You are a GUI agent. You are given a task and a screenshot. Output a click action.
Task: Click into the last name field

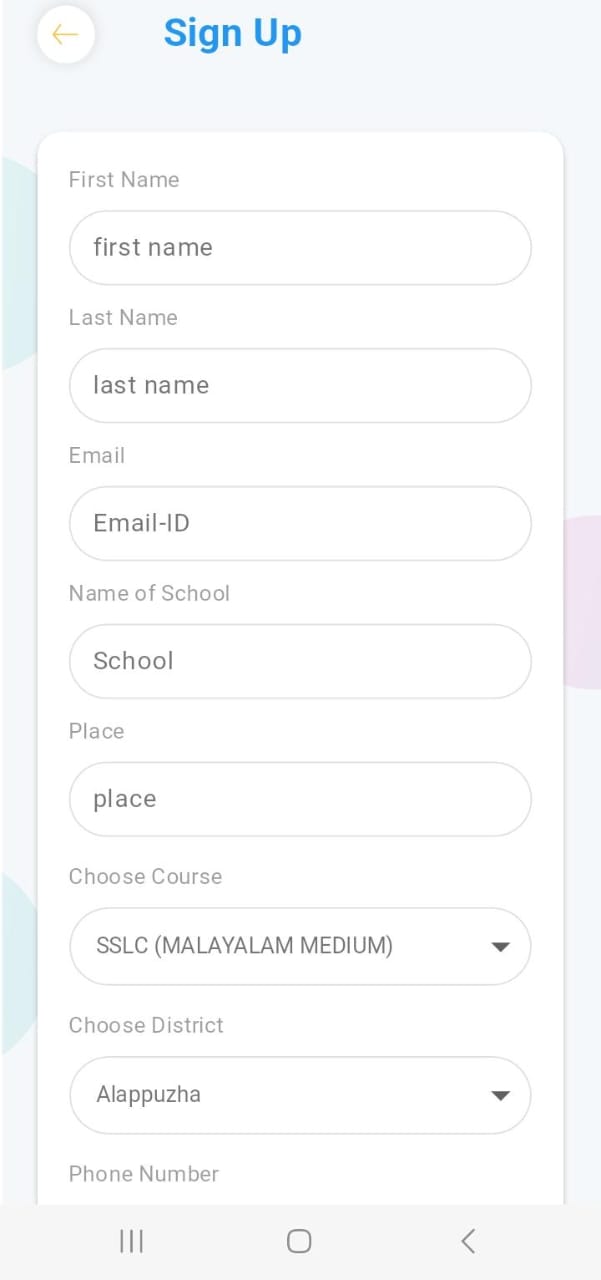299,386
